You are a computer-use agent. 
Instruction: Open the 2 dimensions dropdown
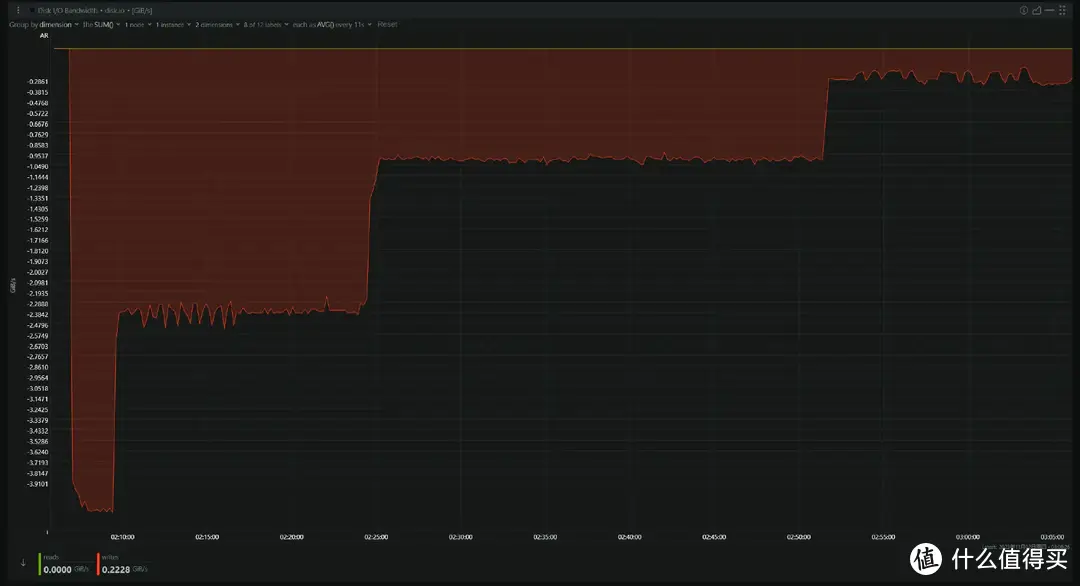point(217,25)
